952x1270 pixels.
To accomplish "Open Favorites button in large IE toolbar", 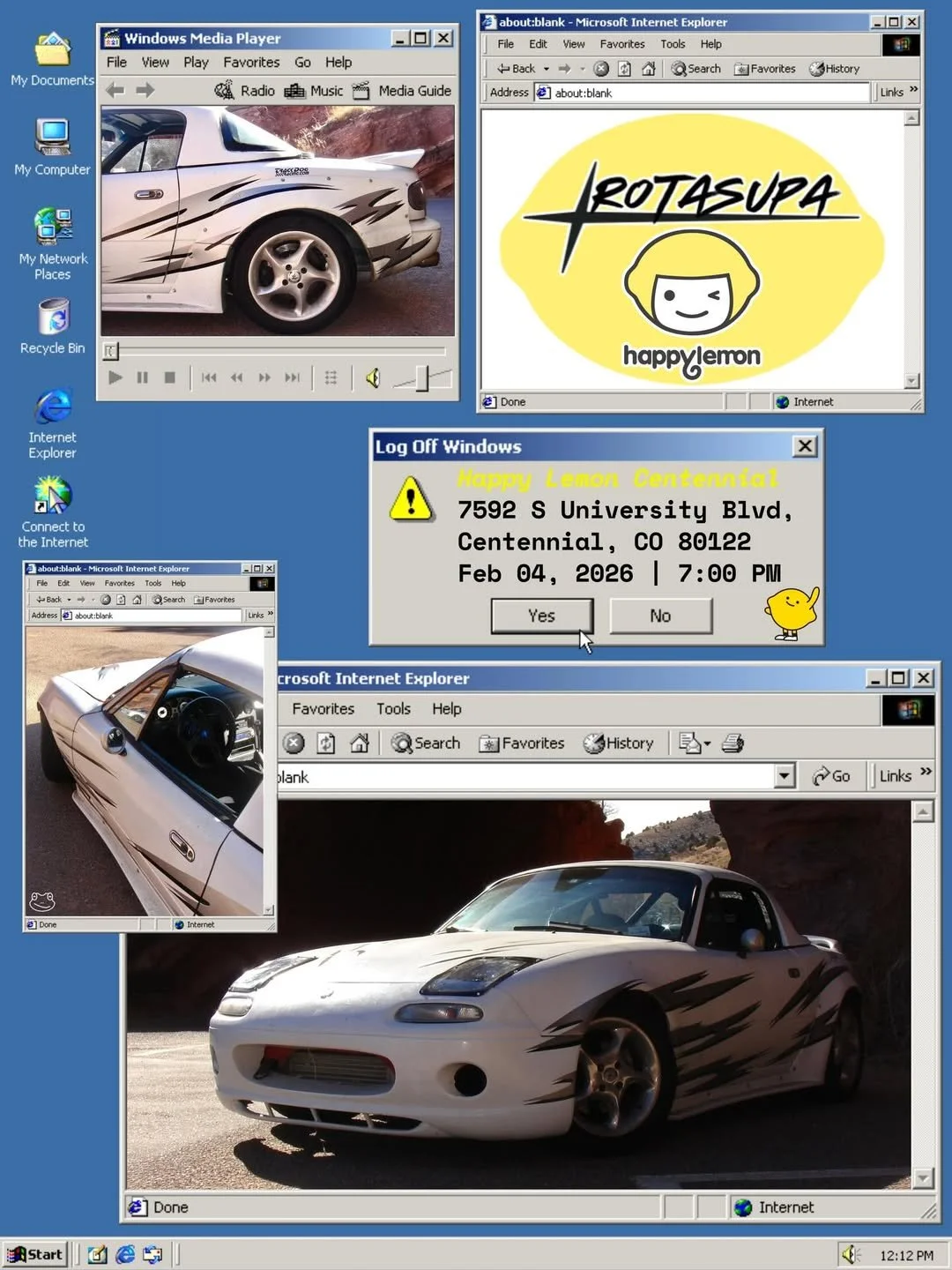I will (521, 743).
